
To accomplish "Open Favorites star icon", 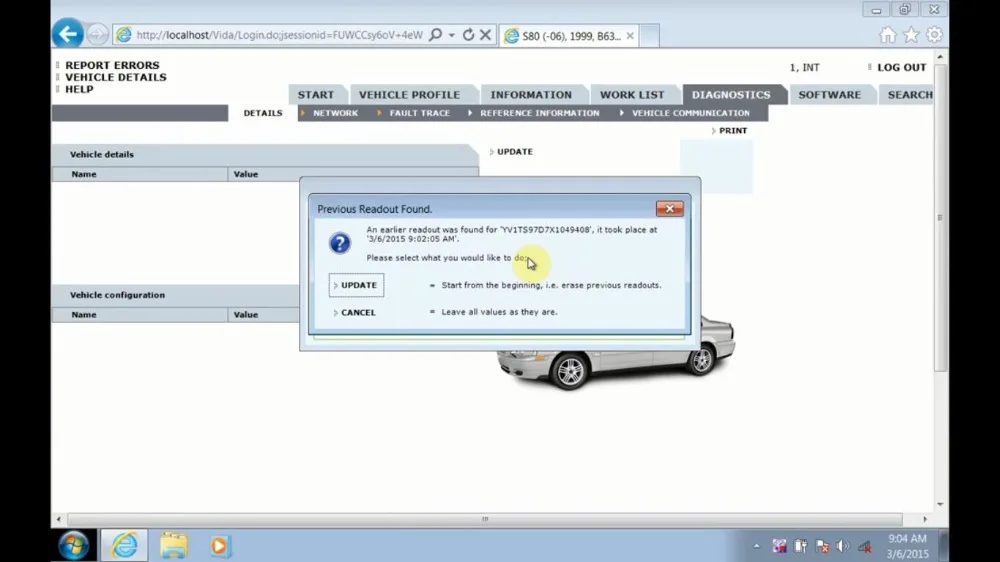I will (x=911, y=35).
